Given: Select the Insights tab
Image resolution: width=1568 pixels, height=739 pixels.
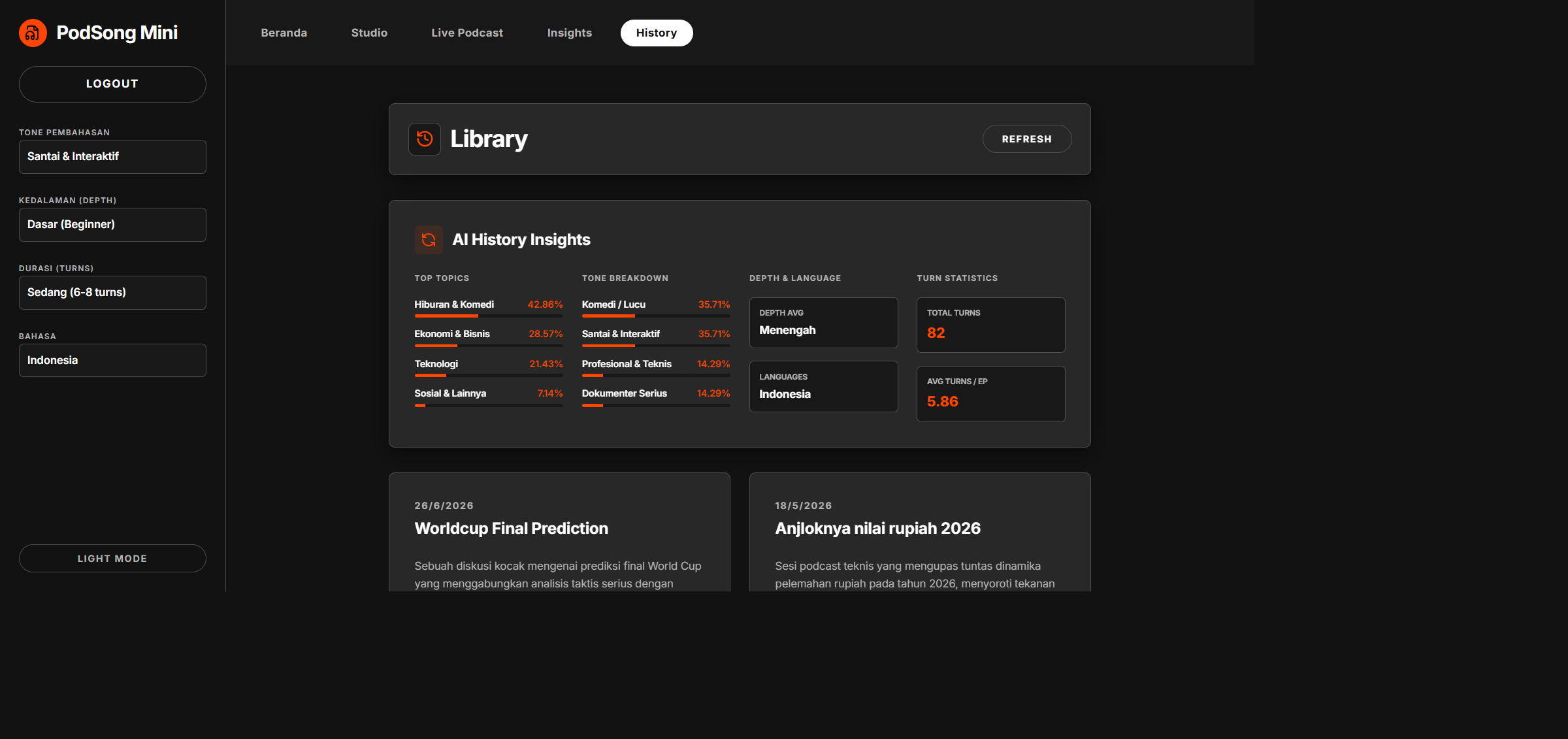Looking at the screenshot, I should [570, 33].
